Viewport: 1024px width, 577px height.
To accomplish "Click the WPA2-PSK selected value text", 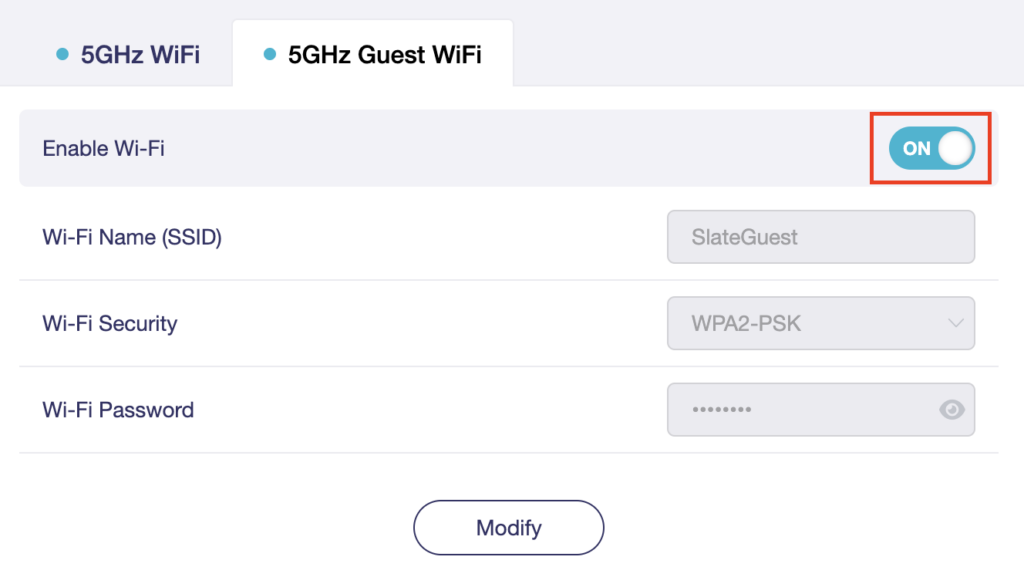I will point(746,323).
